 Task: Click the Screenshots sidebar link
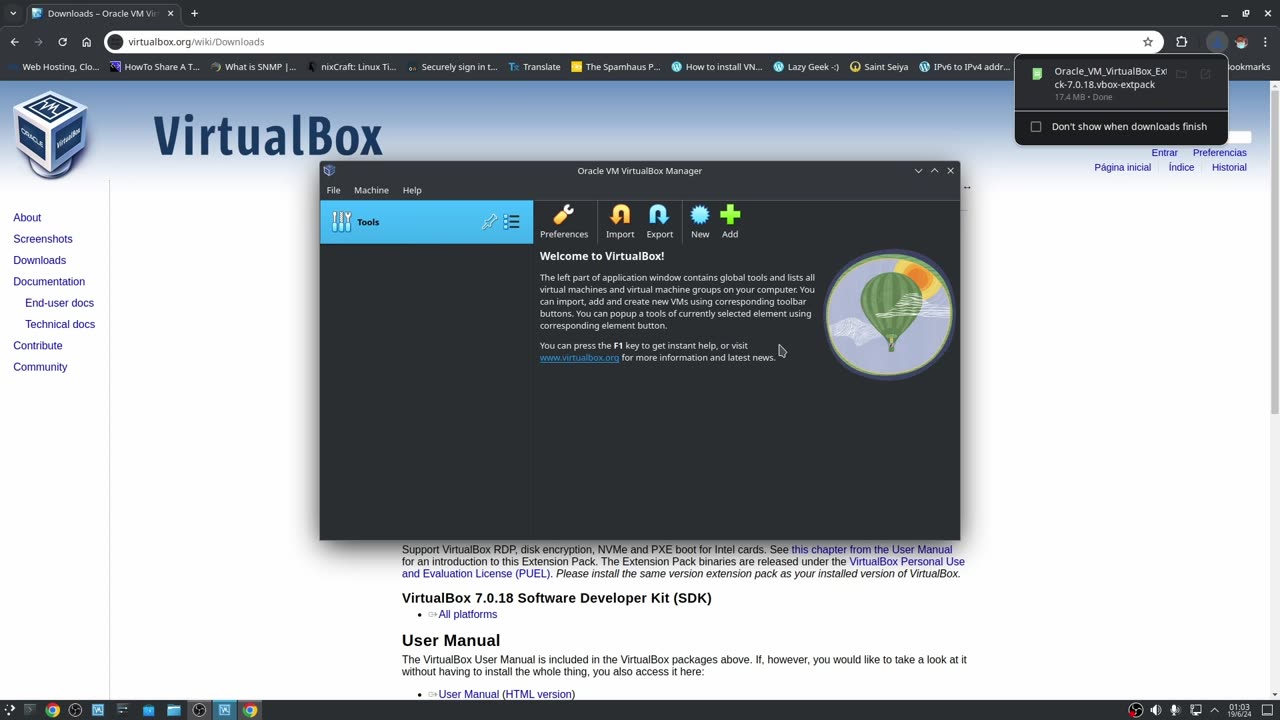pos(43,239)
